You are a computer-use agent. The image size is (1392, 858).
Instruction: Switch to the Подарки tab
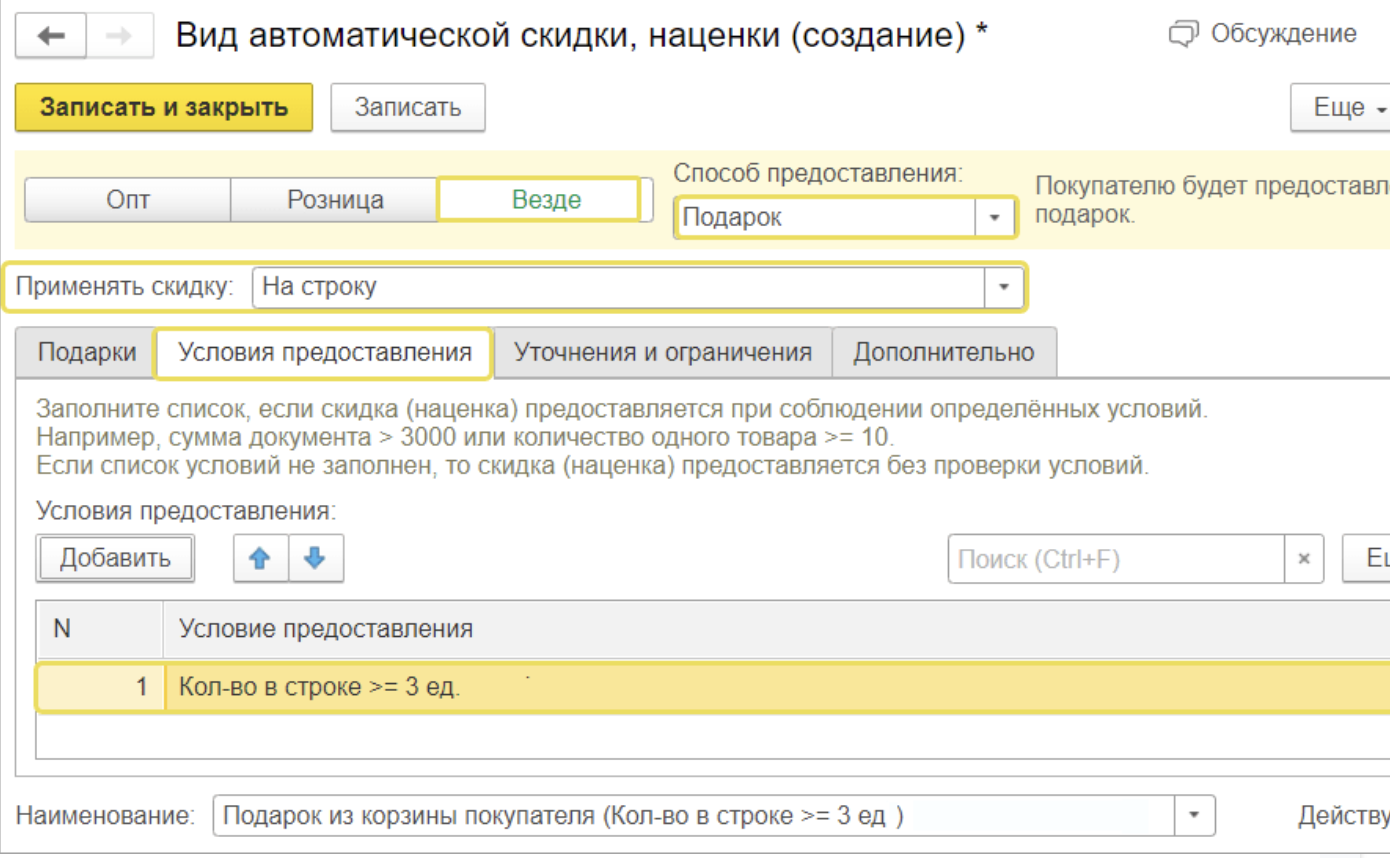pyautogui.click(x=86, y=353)
